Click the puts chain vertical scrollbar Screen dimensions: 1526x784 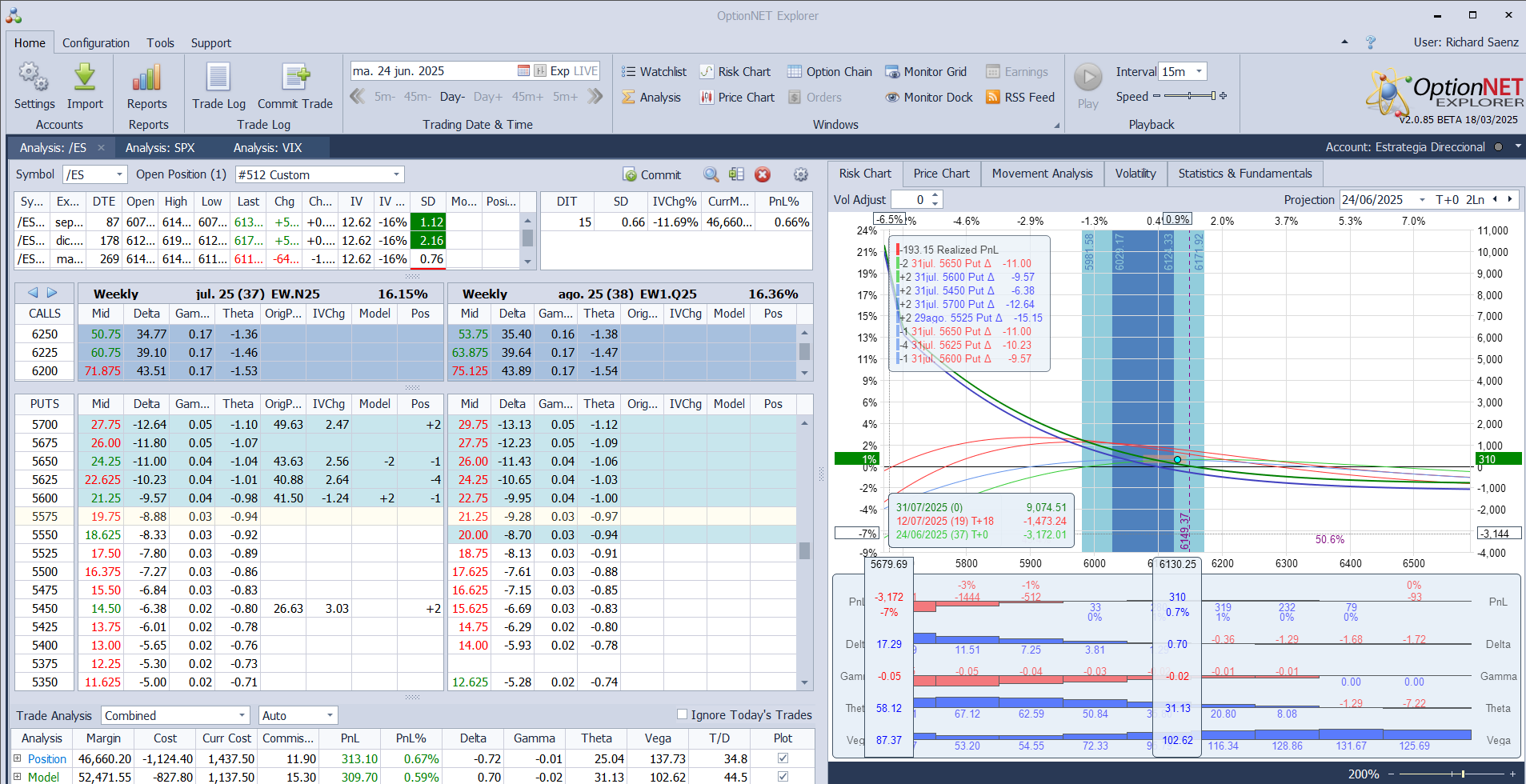pyautogui.click(x=804, y=553)
